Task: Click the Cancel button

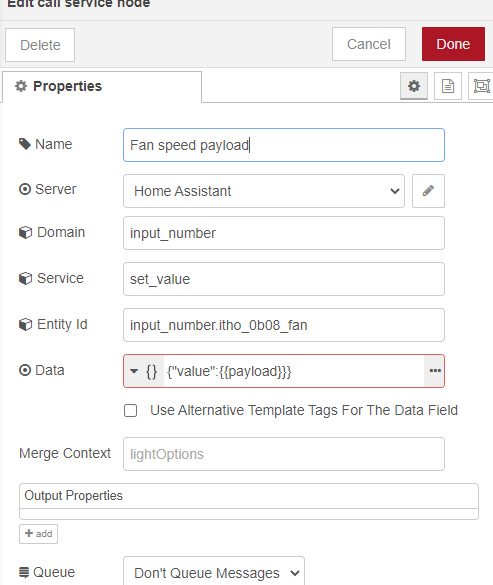Action: [369, 44]
